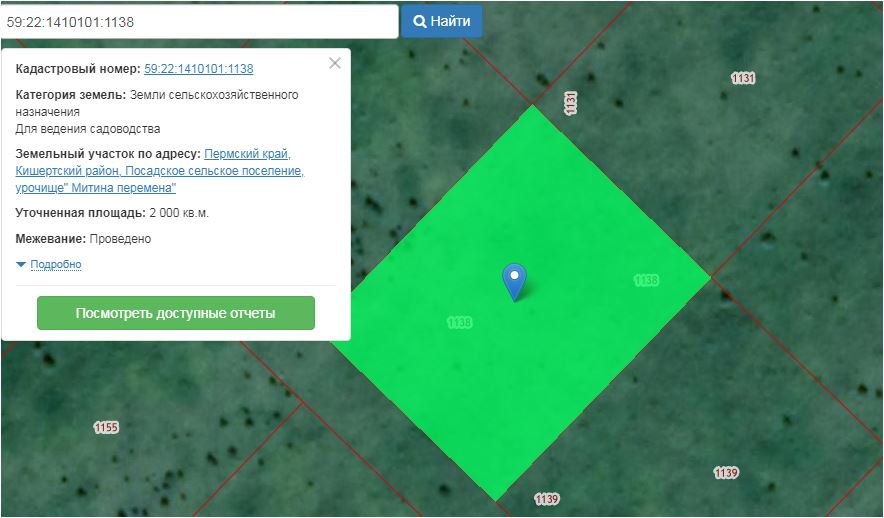Click Посмотреть доступные отчеты button
Screen dimensions: 884x518
click(x=176, y=313)
